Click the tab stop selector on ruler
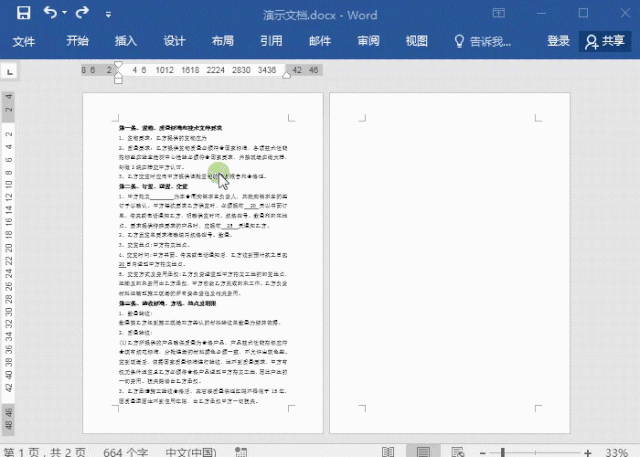 point(10,71)
